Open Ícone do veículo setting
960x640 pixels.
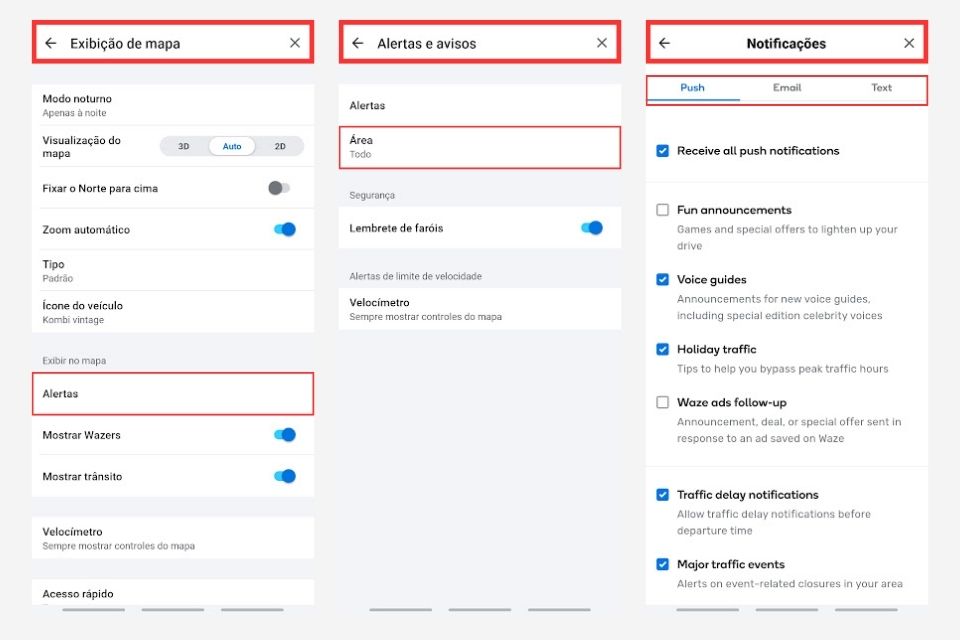coord(173,312)
